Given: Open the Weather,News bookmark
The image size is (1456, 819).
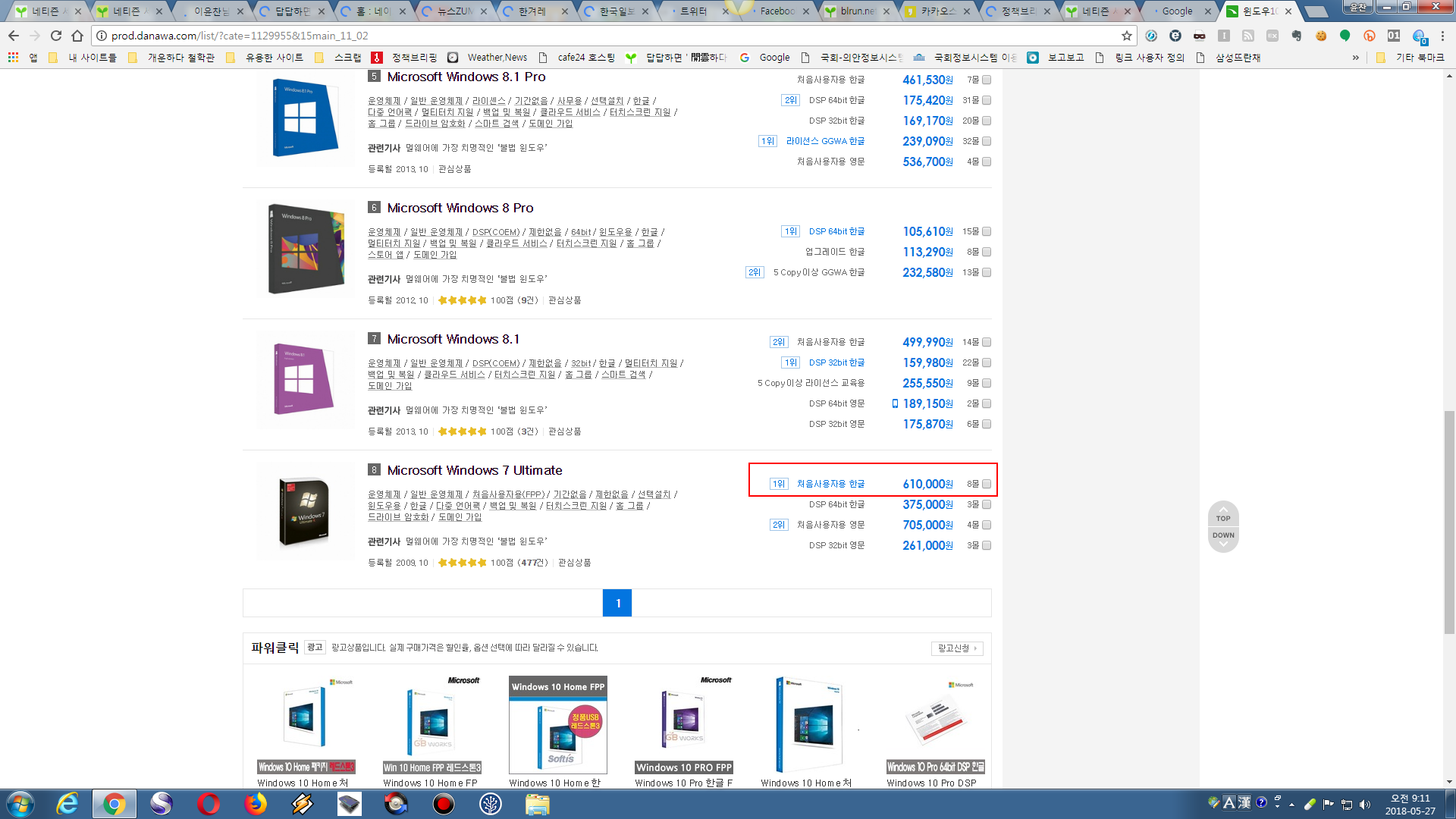Looking at the screenshot, I should pyautogui.click(x=488, y=58).
